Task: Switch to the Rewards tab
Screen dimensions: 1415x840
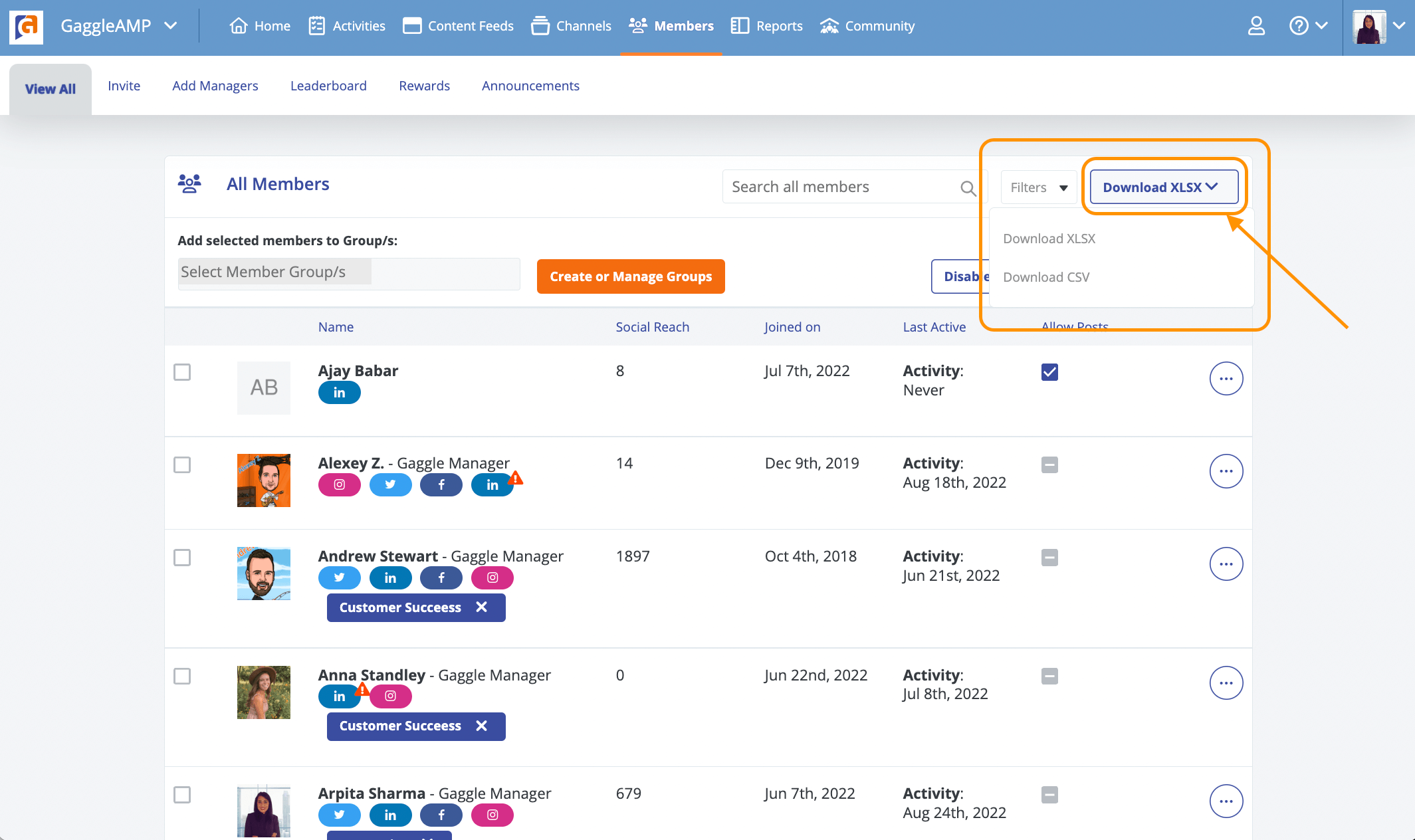Action: pyautogui.click(x=424, y=86)
